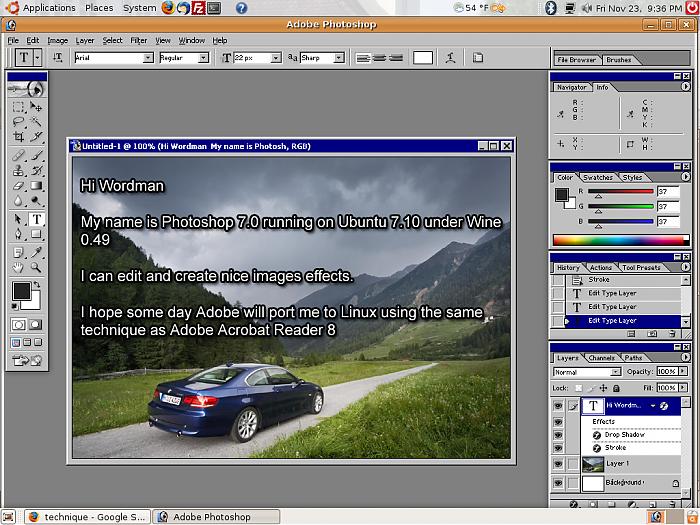Select the Hand tool

[19, 268]
